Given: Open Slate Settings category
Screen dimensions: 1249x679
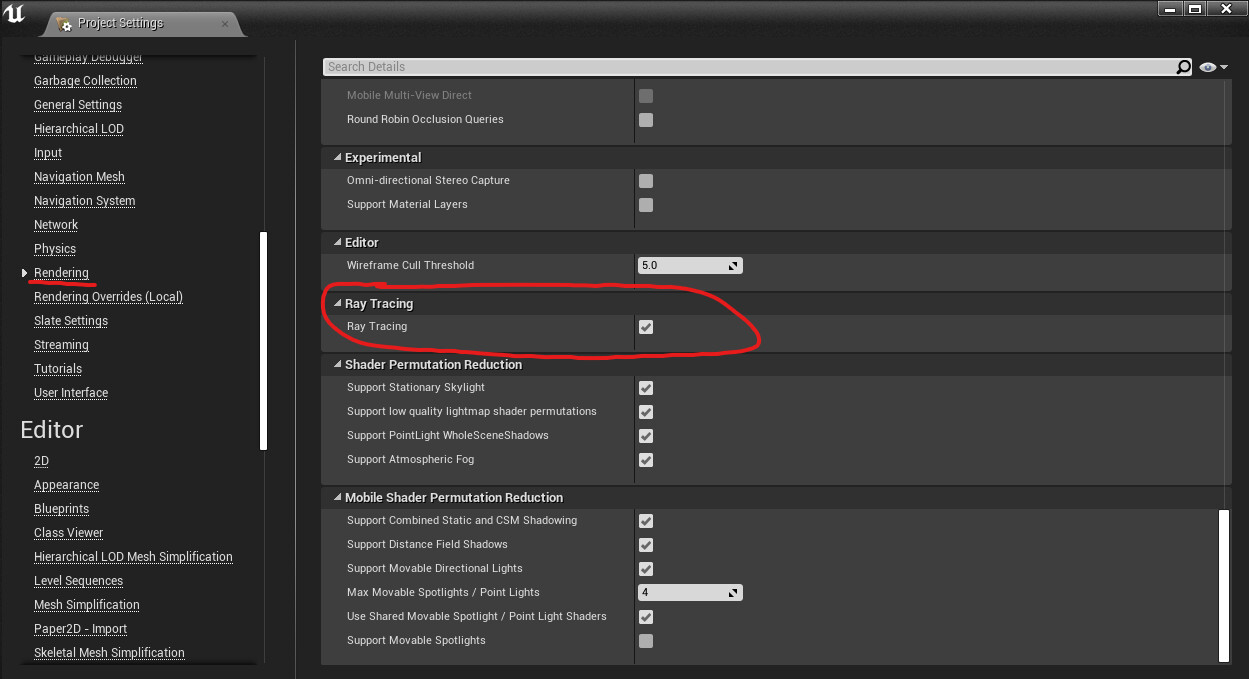Looking at the screenshot, I should (71, 321).
